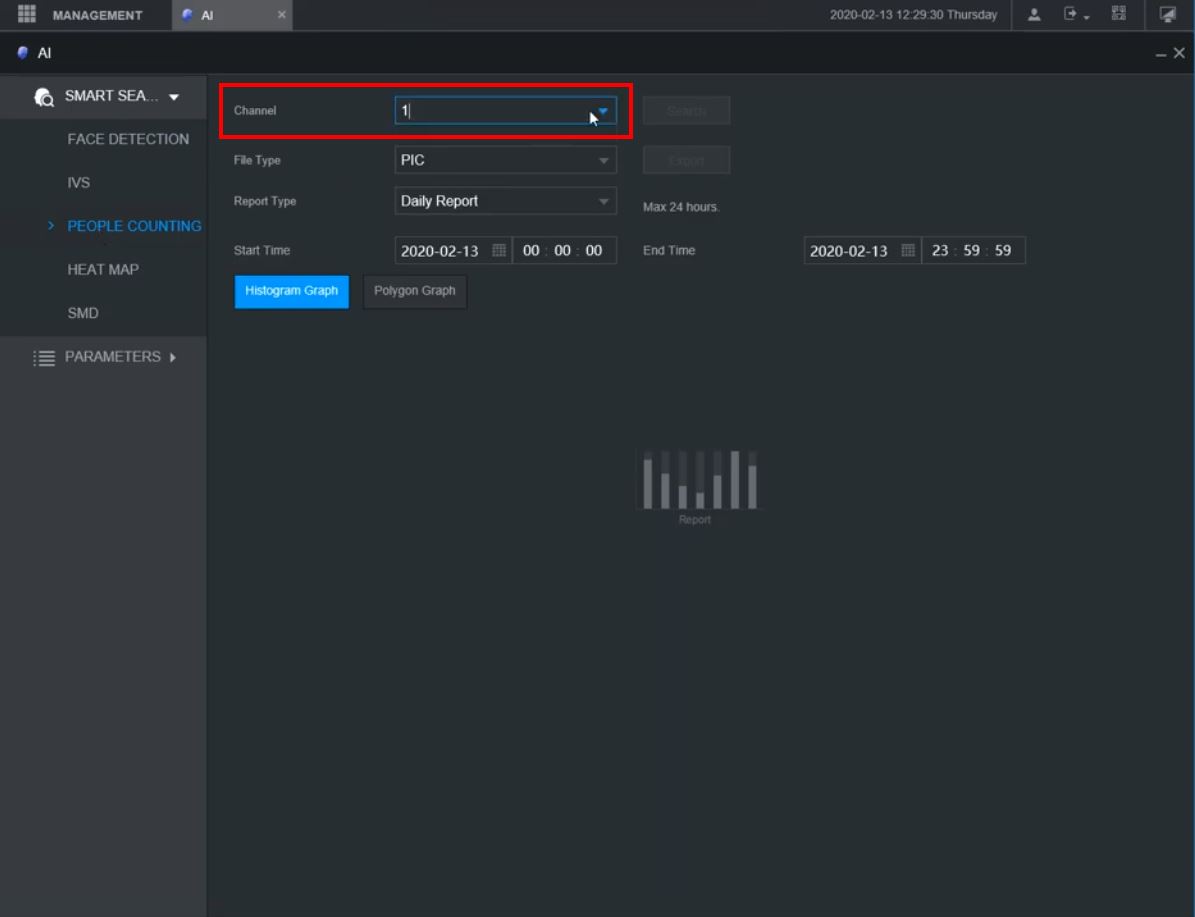Open the Start Time calendar picker
This screenshot has height=917, width=1195.
[499, 250]
